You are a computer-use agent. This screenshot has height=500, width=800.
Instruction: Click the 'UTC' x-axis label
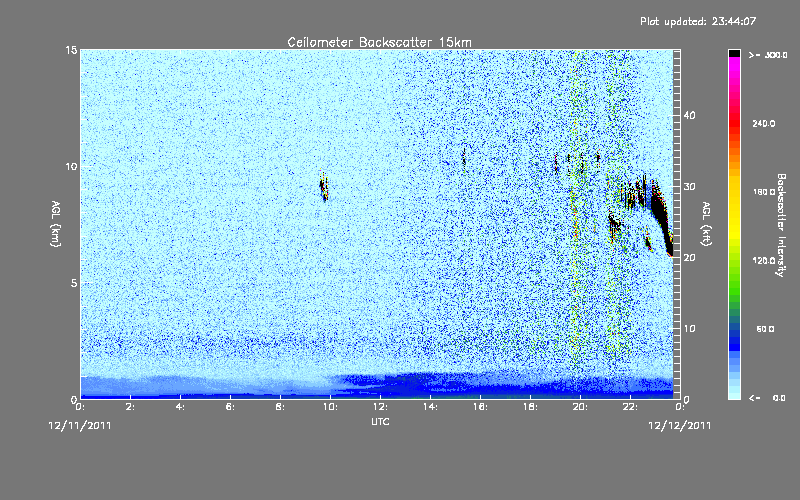click(x=380, y=421)
